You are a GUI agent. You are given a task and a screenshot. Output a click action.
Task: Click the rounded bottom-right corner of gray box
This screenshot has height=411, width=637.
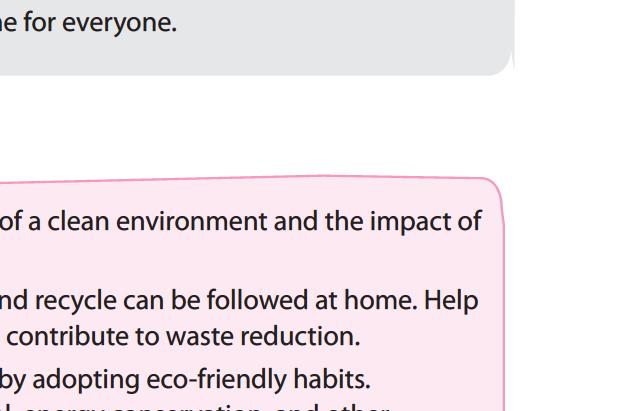(503, 65)
